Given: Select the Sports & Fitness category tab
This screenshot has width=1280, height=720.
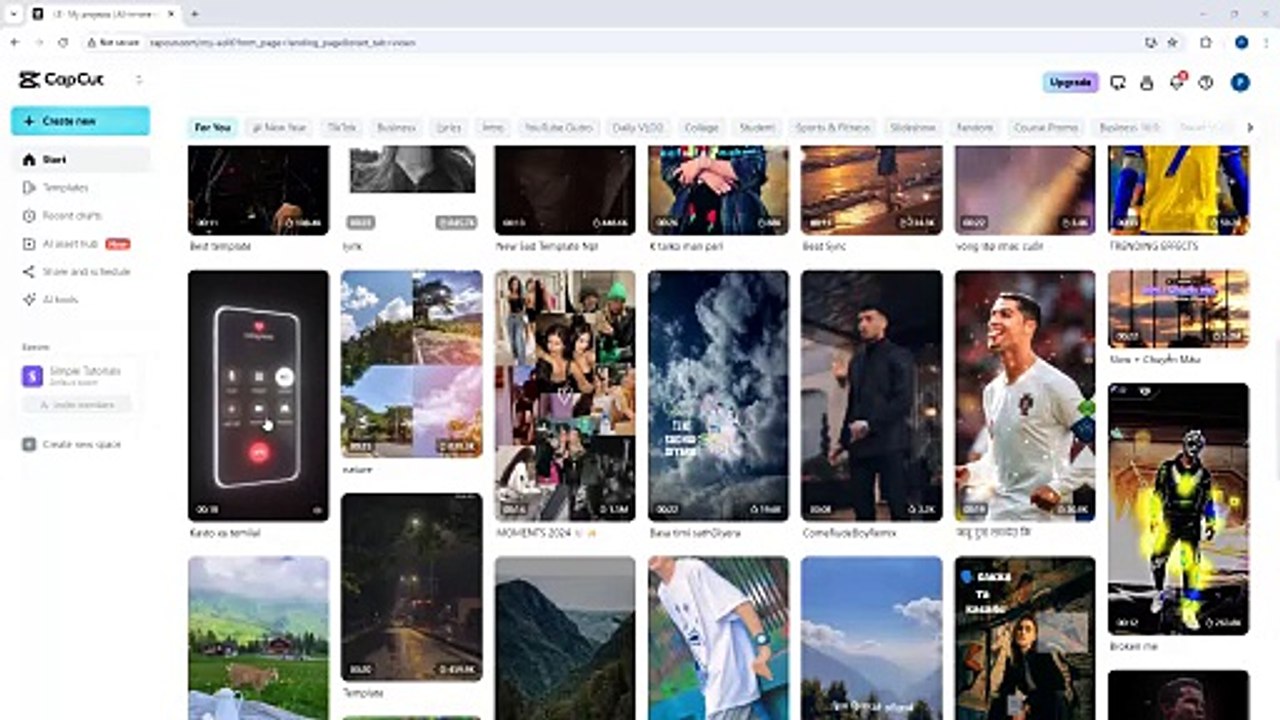Looking at the screenshot, I should (x=832, y=127).
